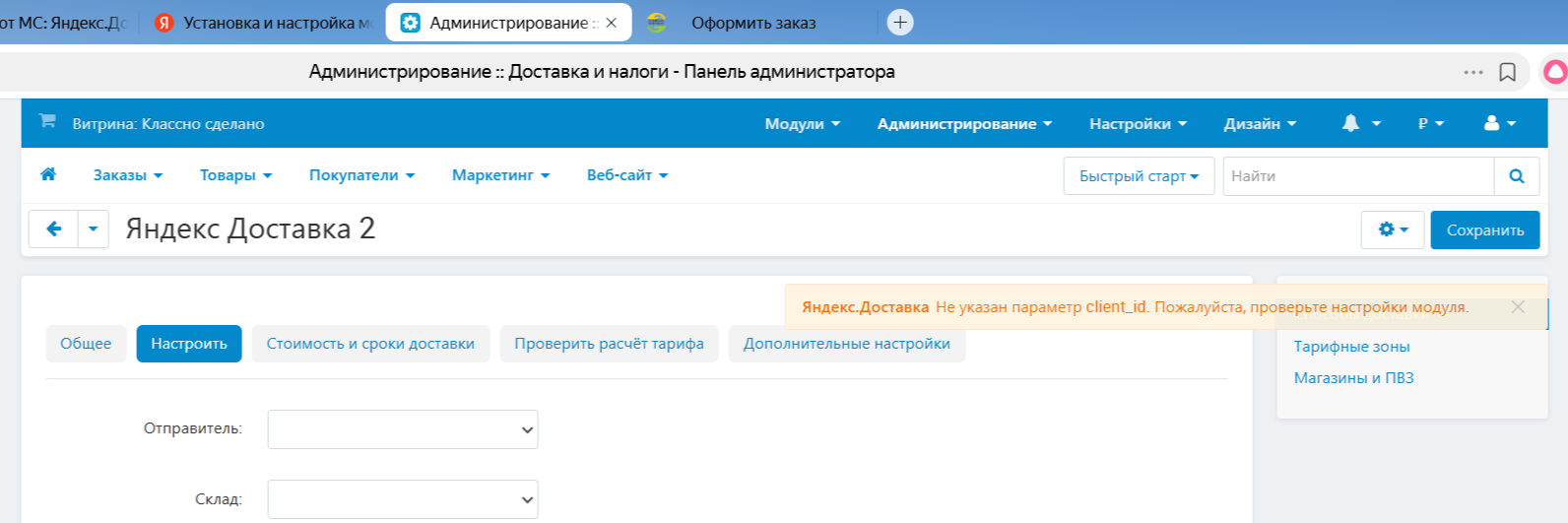Screen dimensions: 1568x523
Task: Open the gear settings dropdown
Action: coord(1393,229)
